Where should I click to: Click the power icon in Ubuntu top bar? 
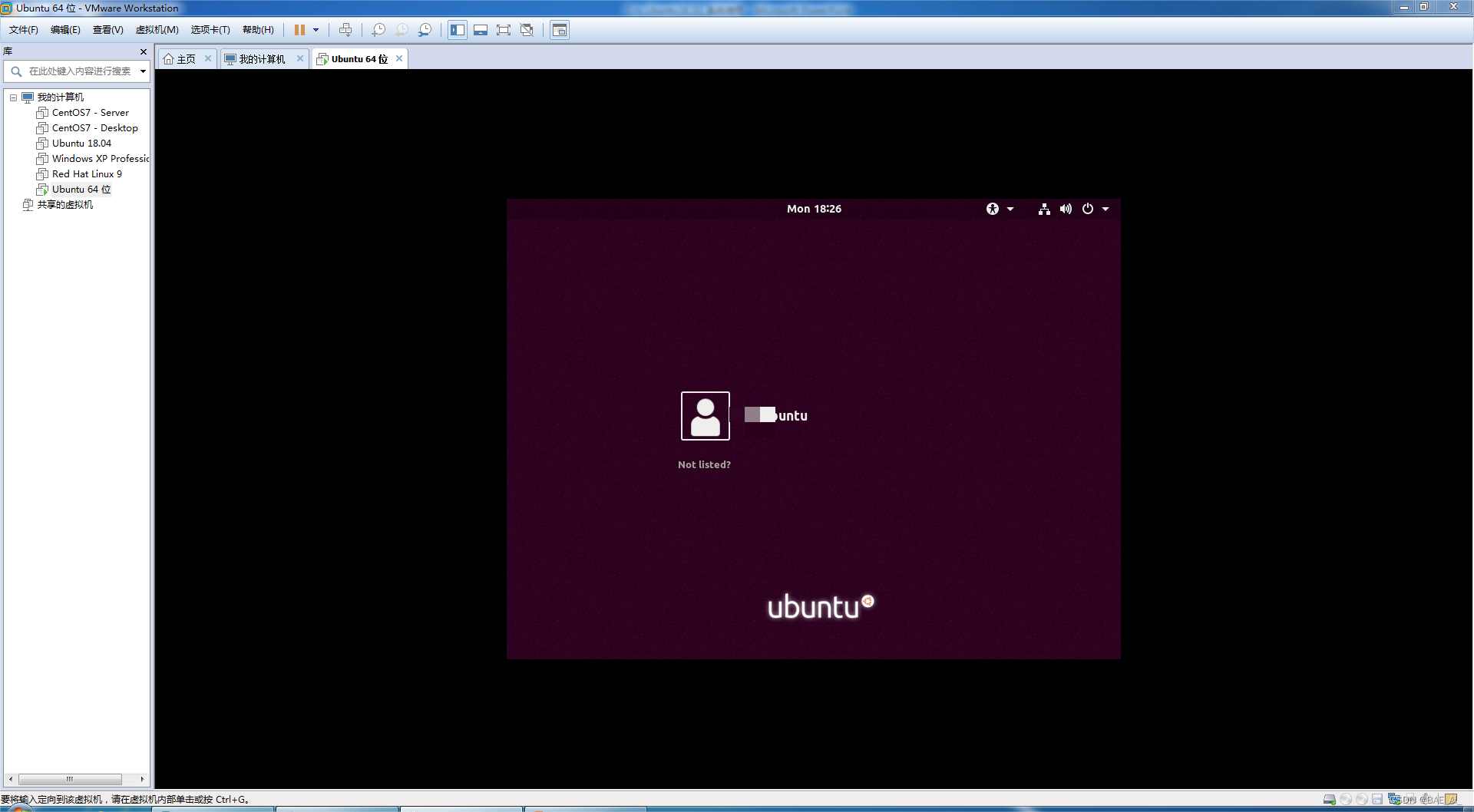[1088, 209]
